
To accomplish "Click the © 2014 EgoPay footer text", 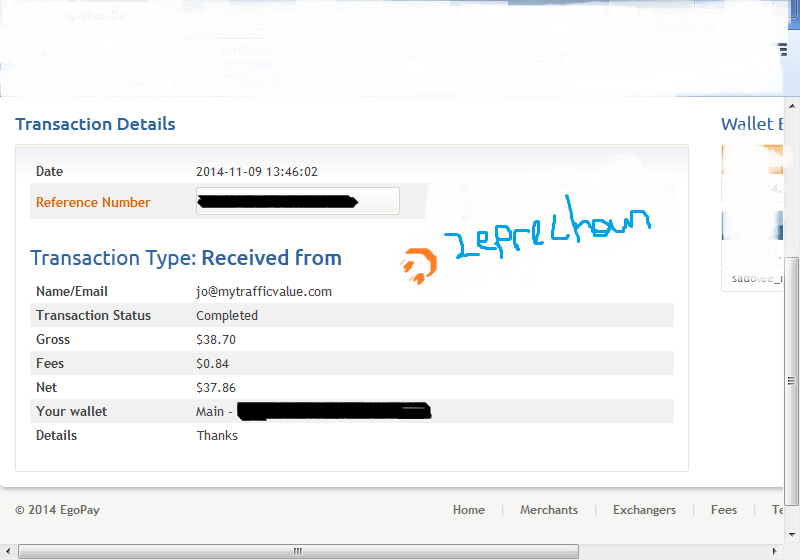I will (x=57, y=510).
